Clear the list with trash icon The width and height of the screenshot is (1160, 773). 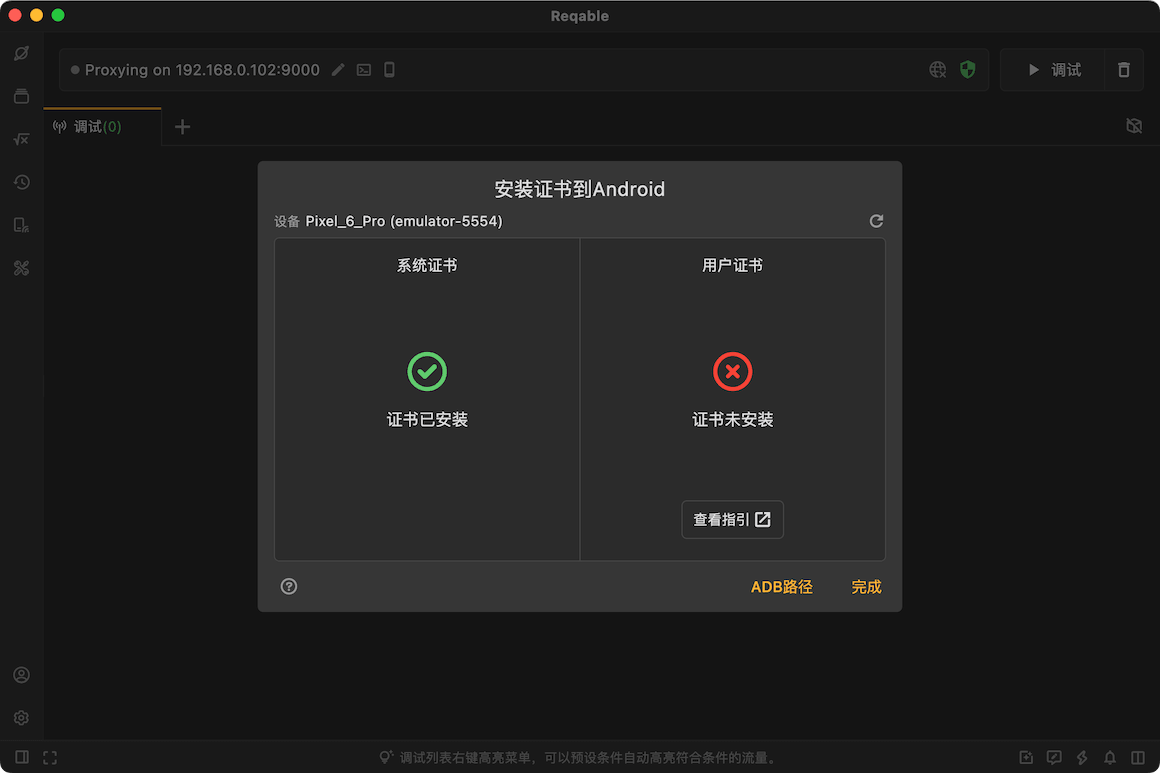1123,70
